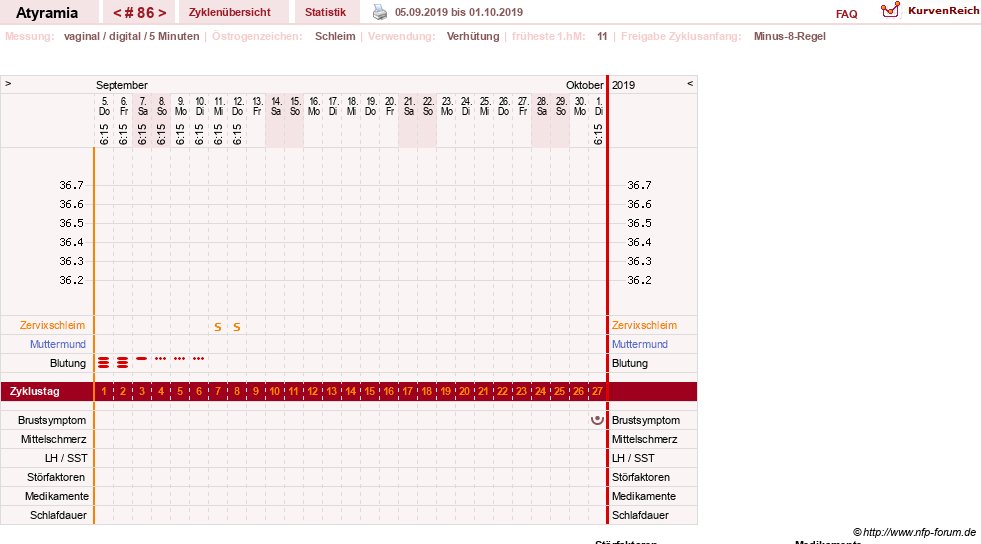Click spotting dots on September 10
The width and height of the screenshot is (981, 544).
tap(198, 358)
